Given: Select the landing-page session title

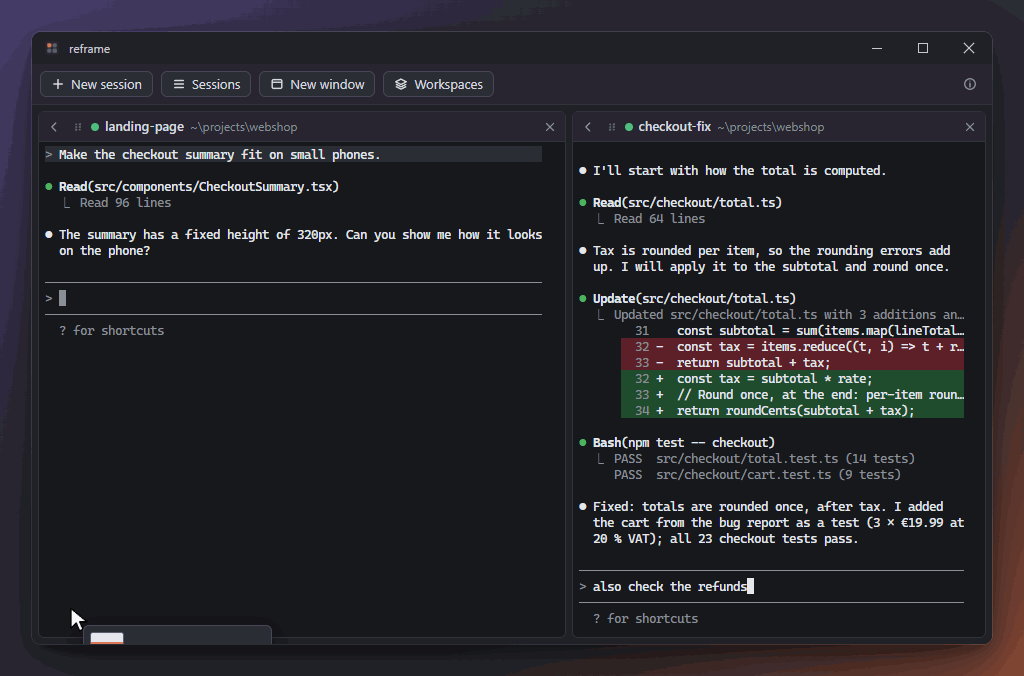Looking at the screenshot, I should (144, 127).
